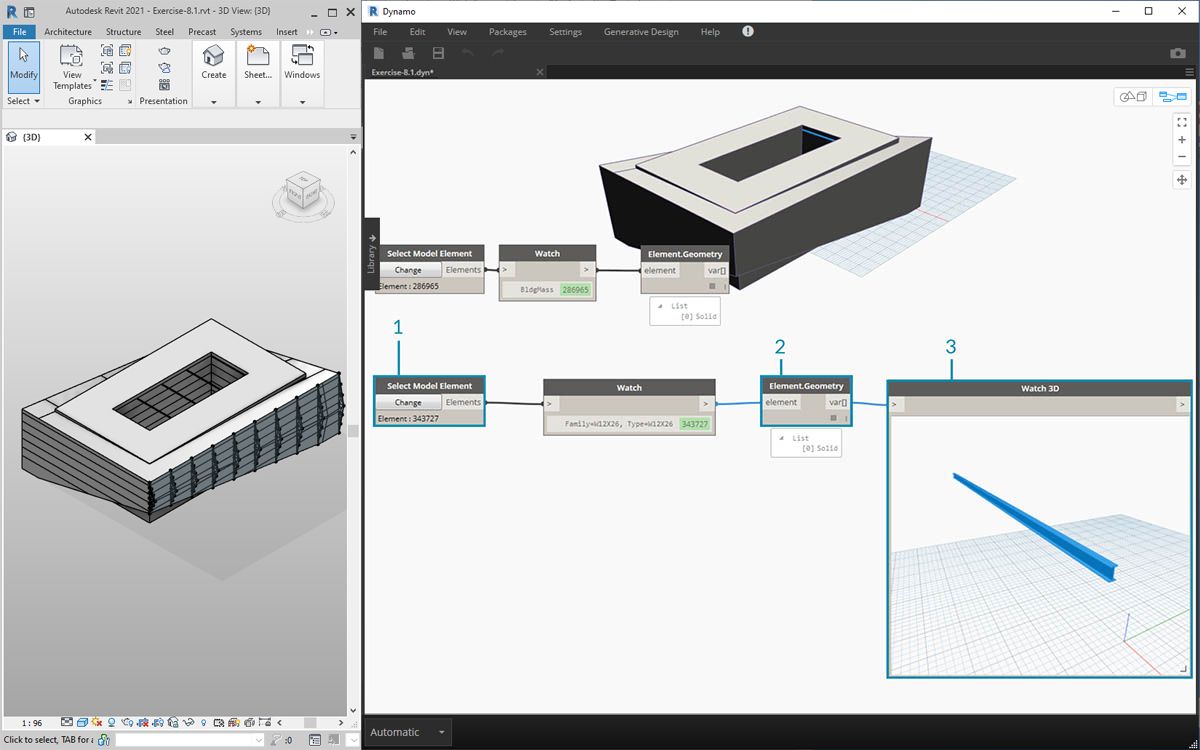Toggle the Library side panel
1200x750 pixels.
tap(371, 254)
